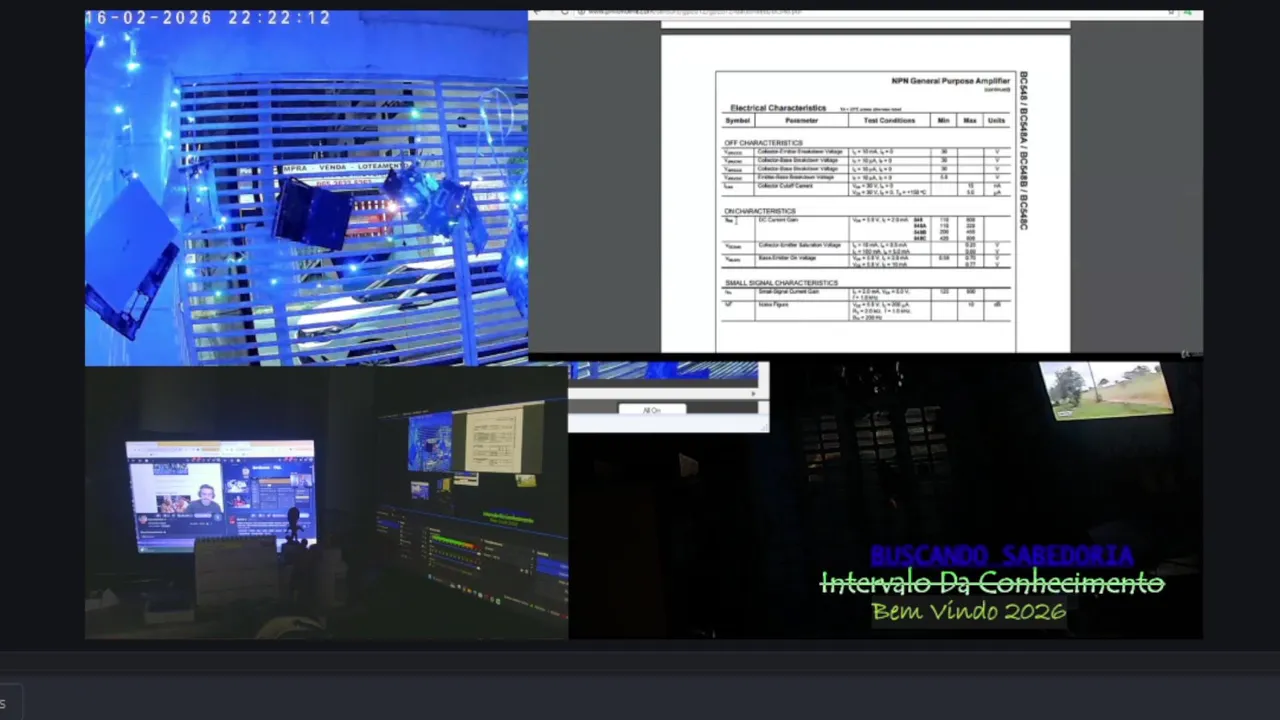Click the 'Units' column header

point(996,120)
